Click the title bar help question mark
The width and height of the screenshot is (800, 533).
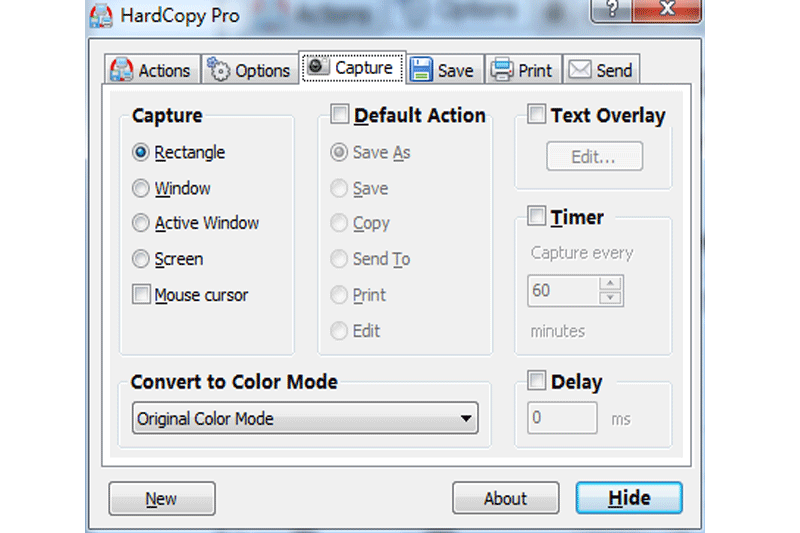click(612, 11)
